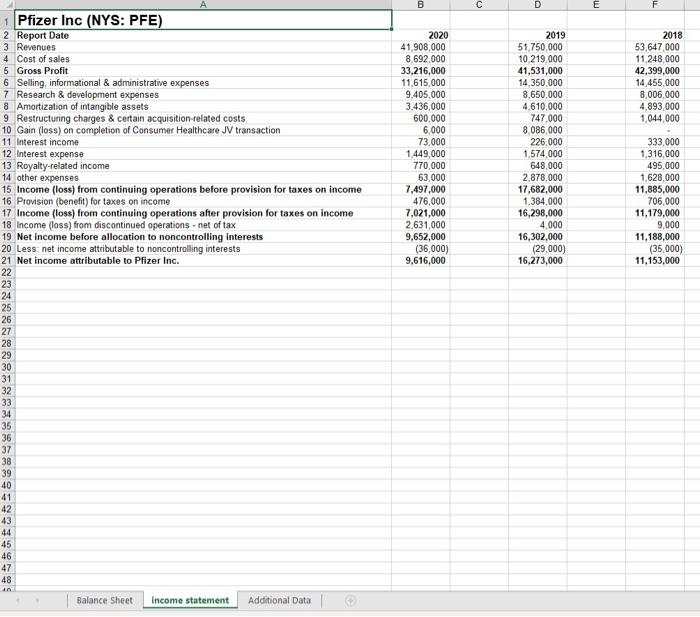Click Income from discontinued operations label
The image size is (700, 617).
tap(203, 225)
